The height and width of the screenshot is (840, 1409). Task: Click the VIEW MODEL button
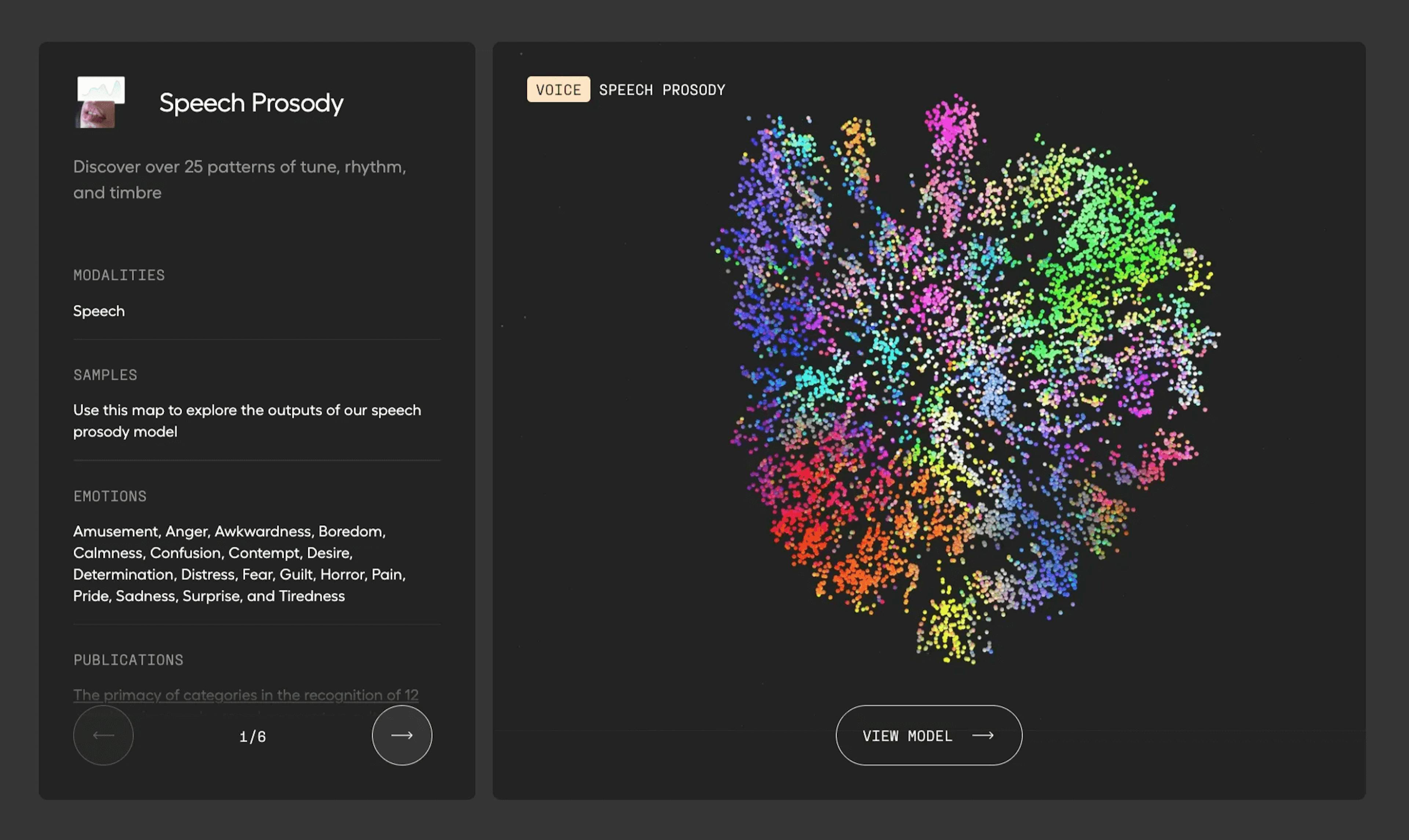click(928, 735)
